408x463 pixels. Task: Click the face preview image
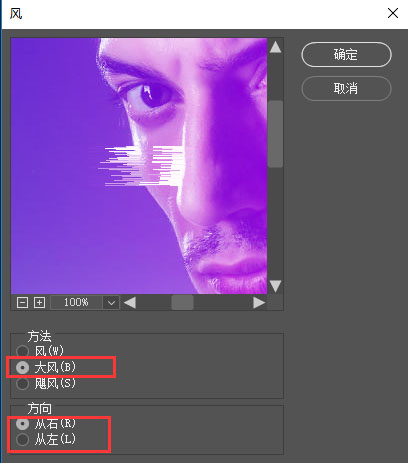pyautogui.click(x=139, y=166)
